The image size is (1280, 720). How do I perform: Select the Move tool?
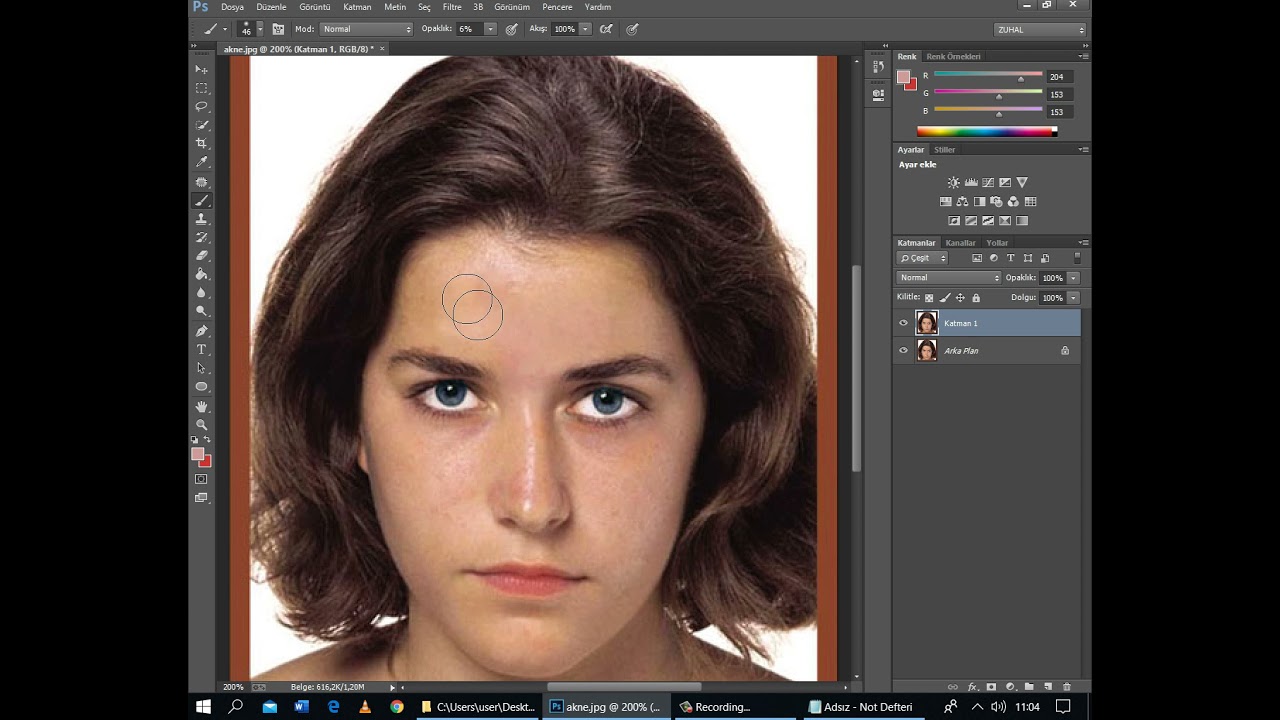(201, 69)
